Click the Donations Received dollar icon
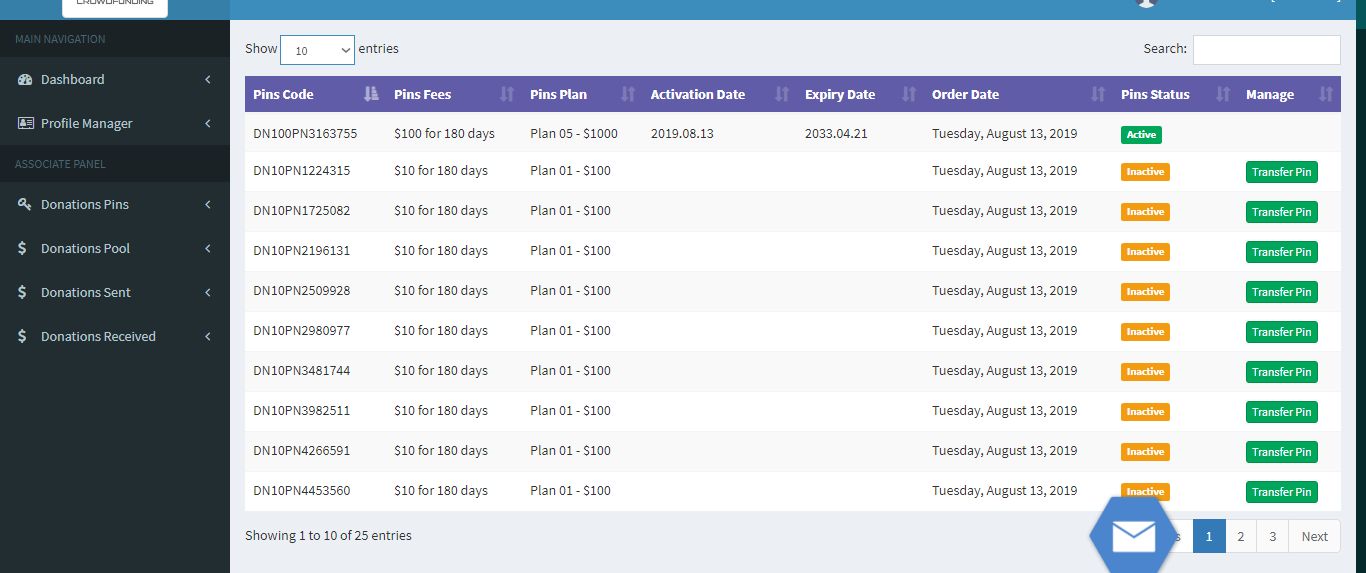 click(x=23, y=336)
